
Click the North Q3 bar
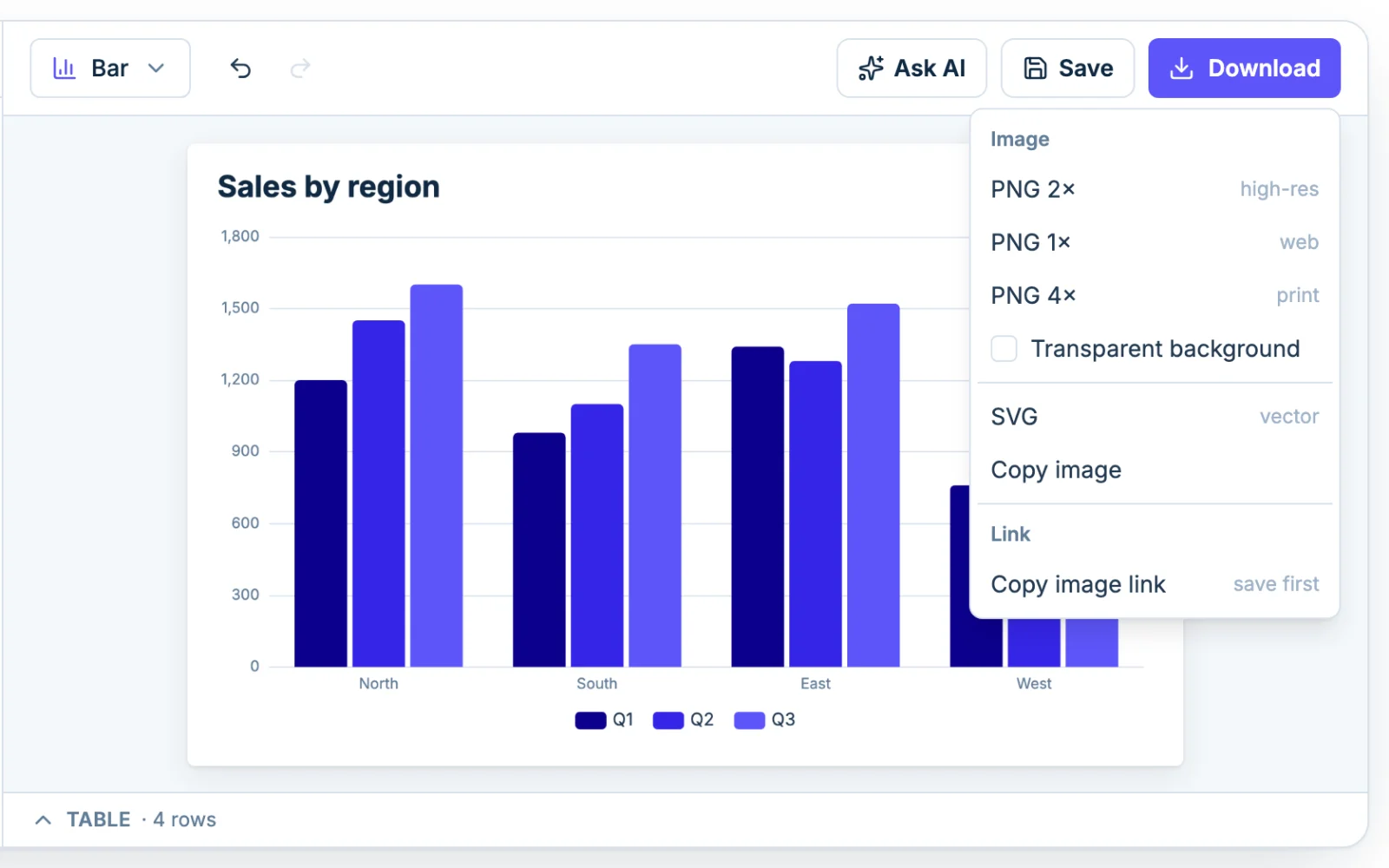437,476
